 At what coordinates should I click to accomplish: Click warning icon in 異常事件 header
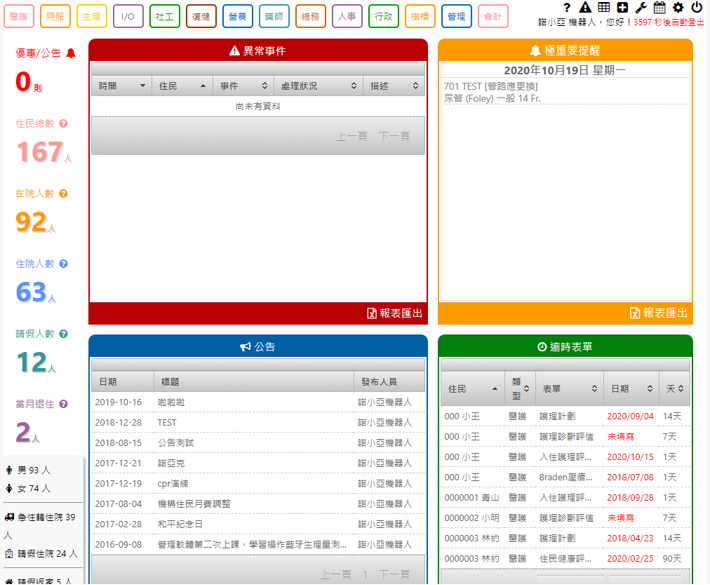click(234, 51)
